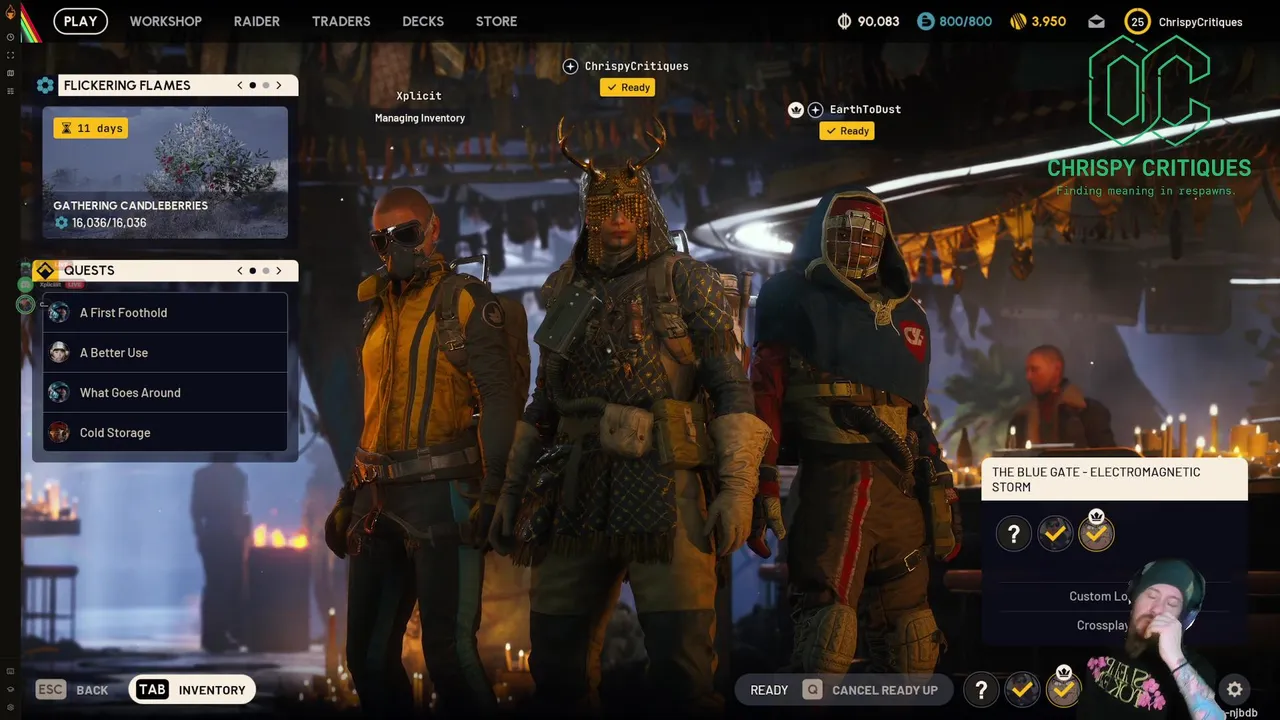Click the coin currency icon beside 90,083
The height and width of the screenshot is (720, 1280).
click(844, 21)
